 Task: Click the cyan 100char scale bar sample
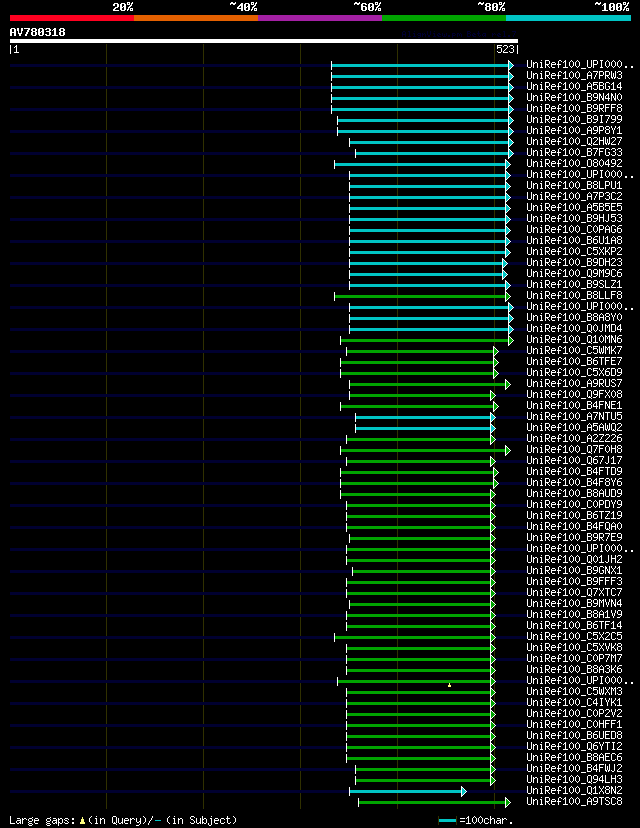[447, 821]
